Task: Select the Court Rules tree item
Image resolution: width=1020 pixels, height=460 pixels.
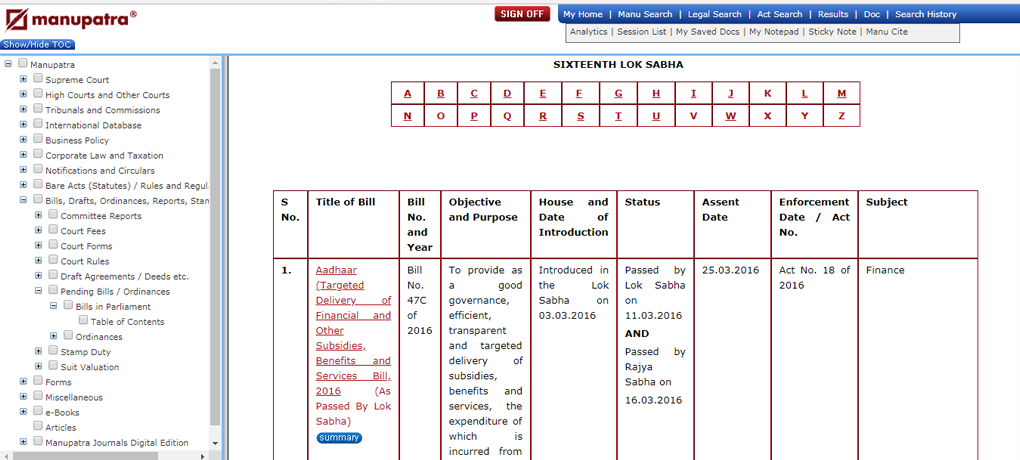Action: point(85,261)
